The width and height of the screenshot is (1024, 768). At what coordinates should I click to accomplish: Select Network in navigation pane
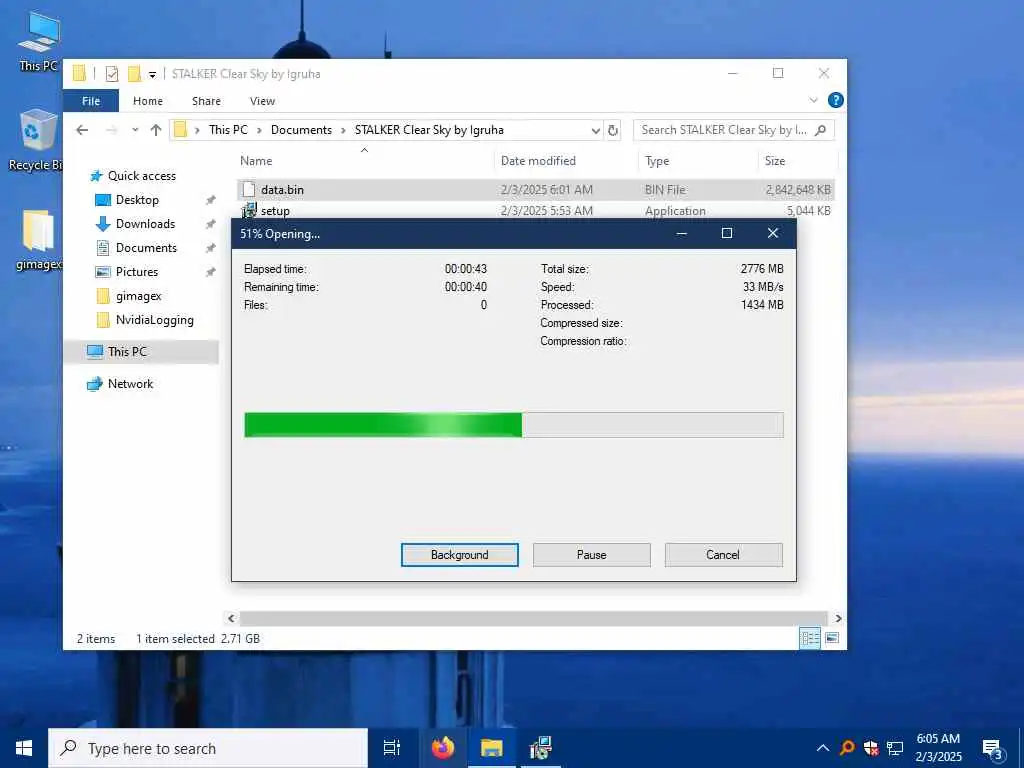click(x=130, y=384)
